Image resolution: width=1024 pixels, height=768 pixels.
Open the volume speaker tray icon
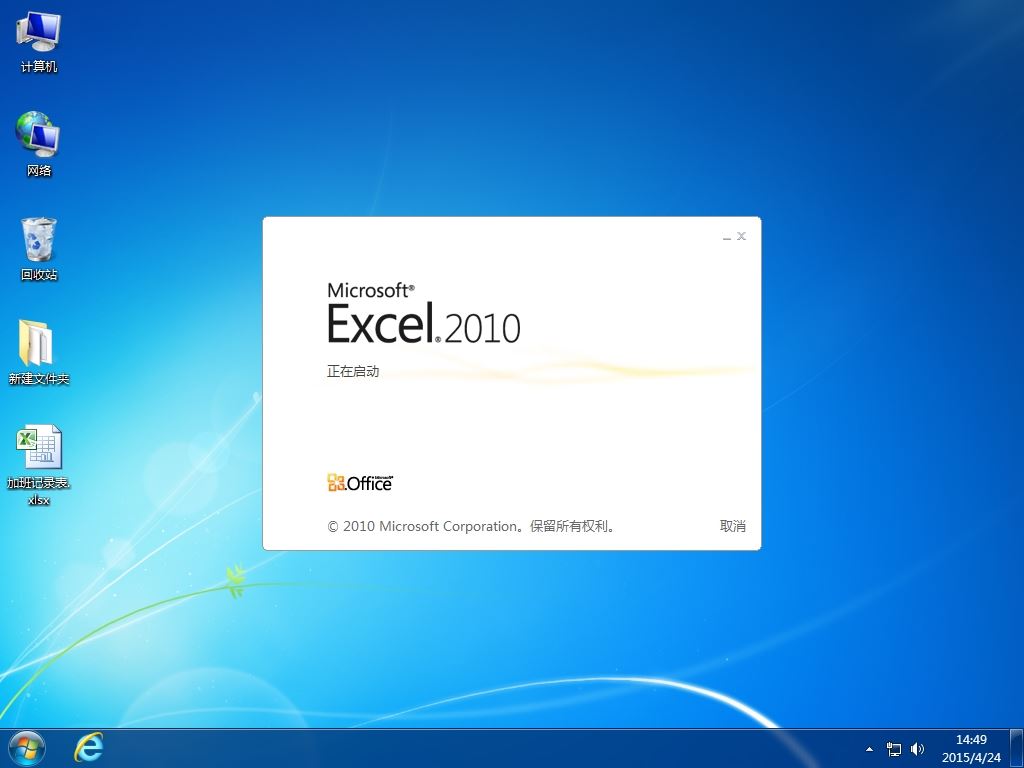point(918,749)
